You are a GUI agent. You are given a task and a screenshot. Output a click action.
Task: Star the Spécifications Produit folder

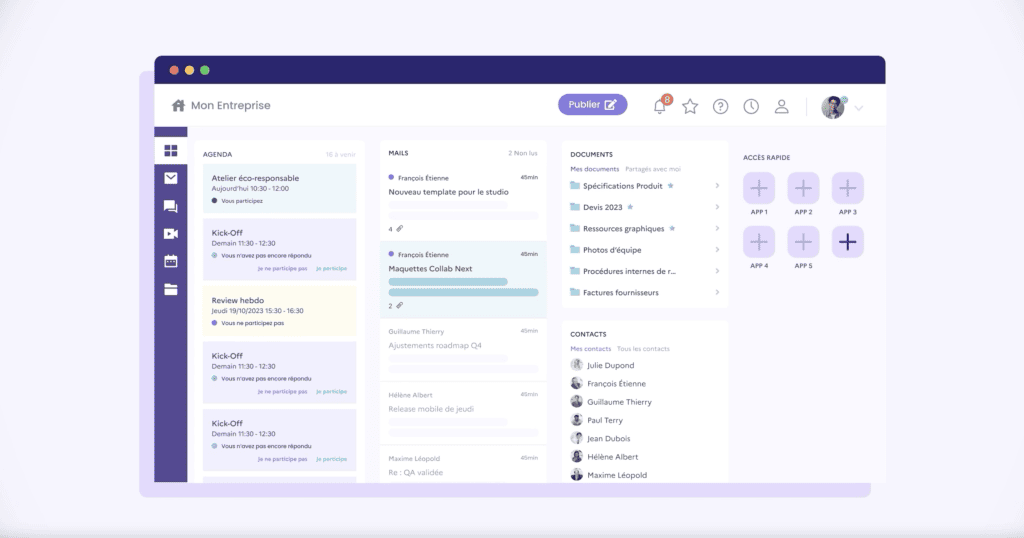pyautogui.click(x=671, y=186)
